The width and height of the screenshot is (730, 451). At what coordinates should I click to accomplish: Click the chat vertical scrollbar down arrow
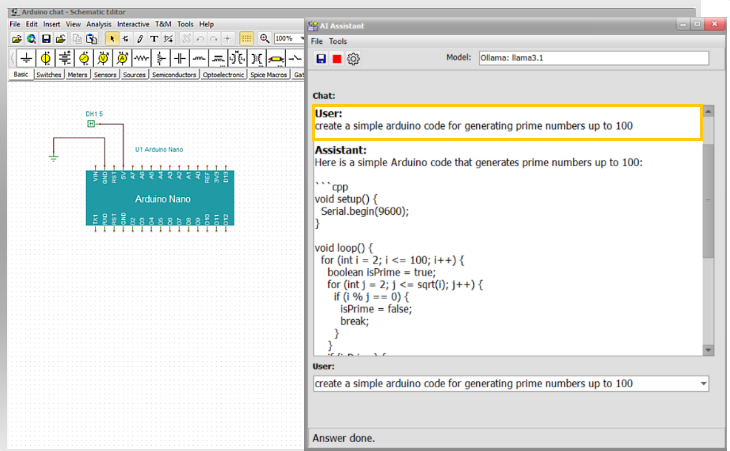click(708, 349)
